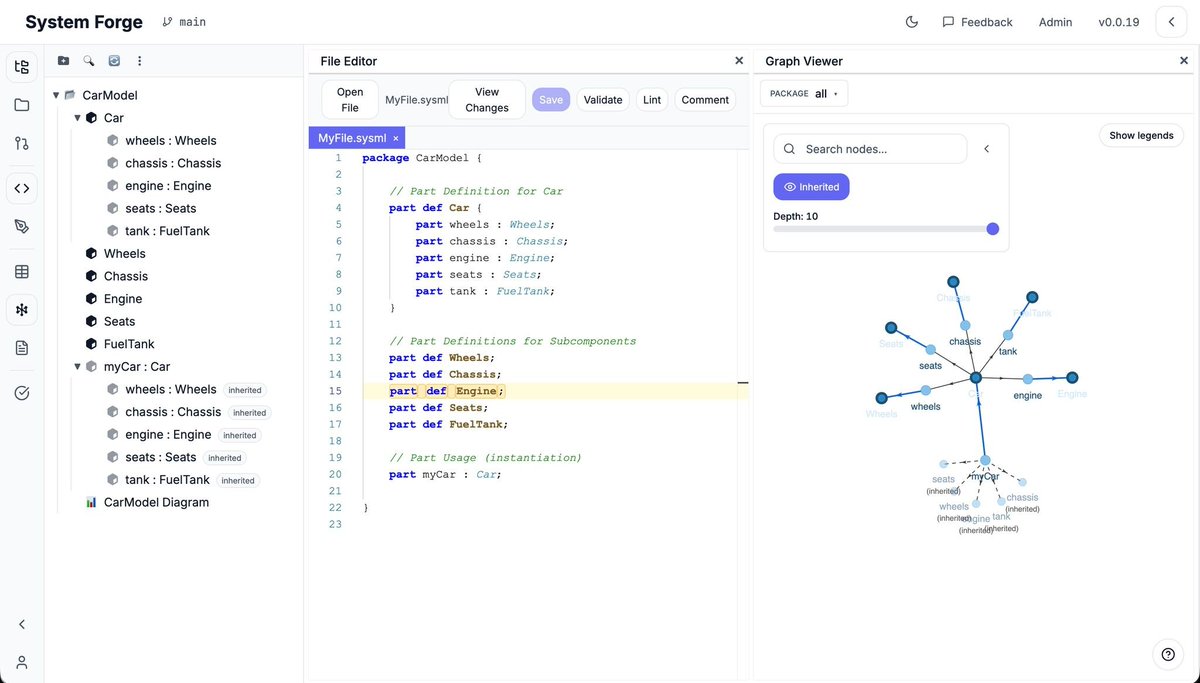Switch to dark mode with moon icon
The image size is (1200, 683).
click(911, 20)
